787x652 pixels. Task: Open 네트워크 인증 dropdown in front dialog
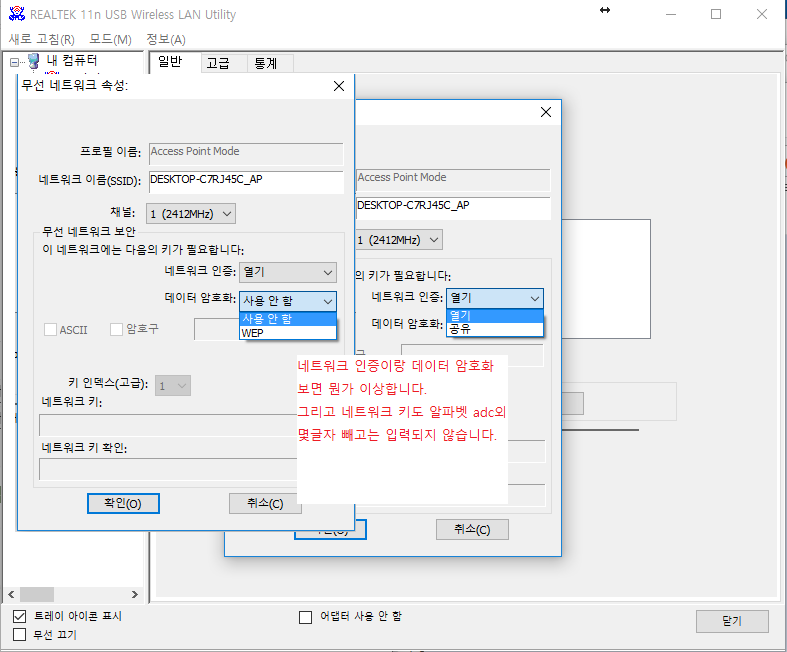click(288, 273)
